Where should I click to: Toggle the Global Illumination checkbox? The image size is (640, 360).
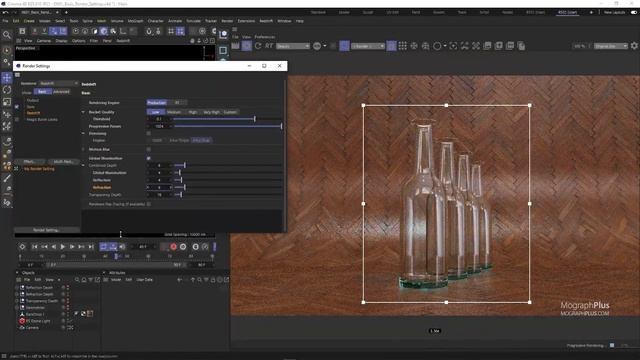[x=149, y=158]
